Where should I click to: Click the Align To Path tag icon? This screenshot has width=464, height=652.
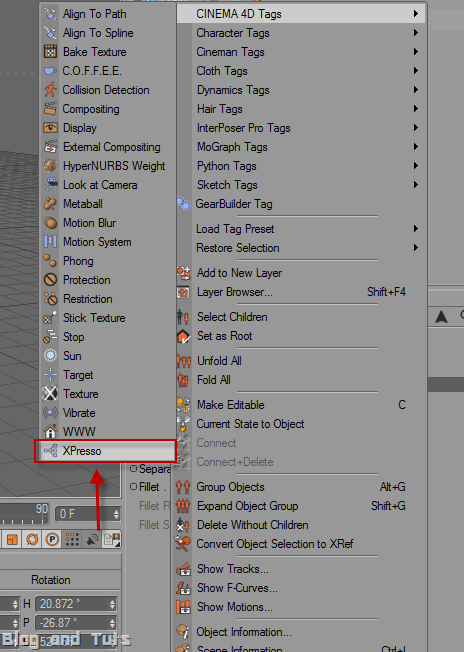[x=50, y=14]
